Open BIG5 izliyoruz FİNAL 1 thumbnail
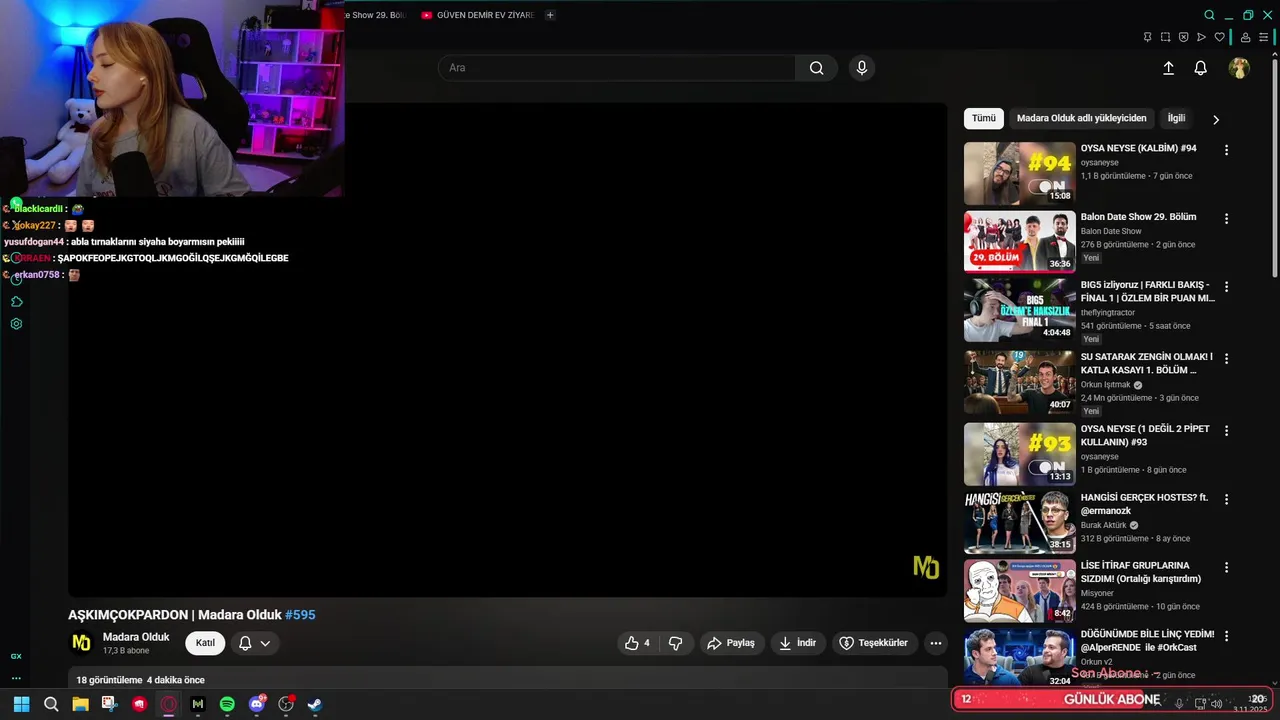 click(1019, 310)
